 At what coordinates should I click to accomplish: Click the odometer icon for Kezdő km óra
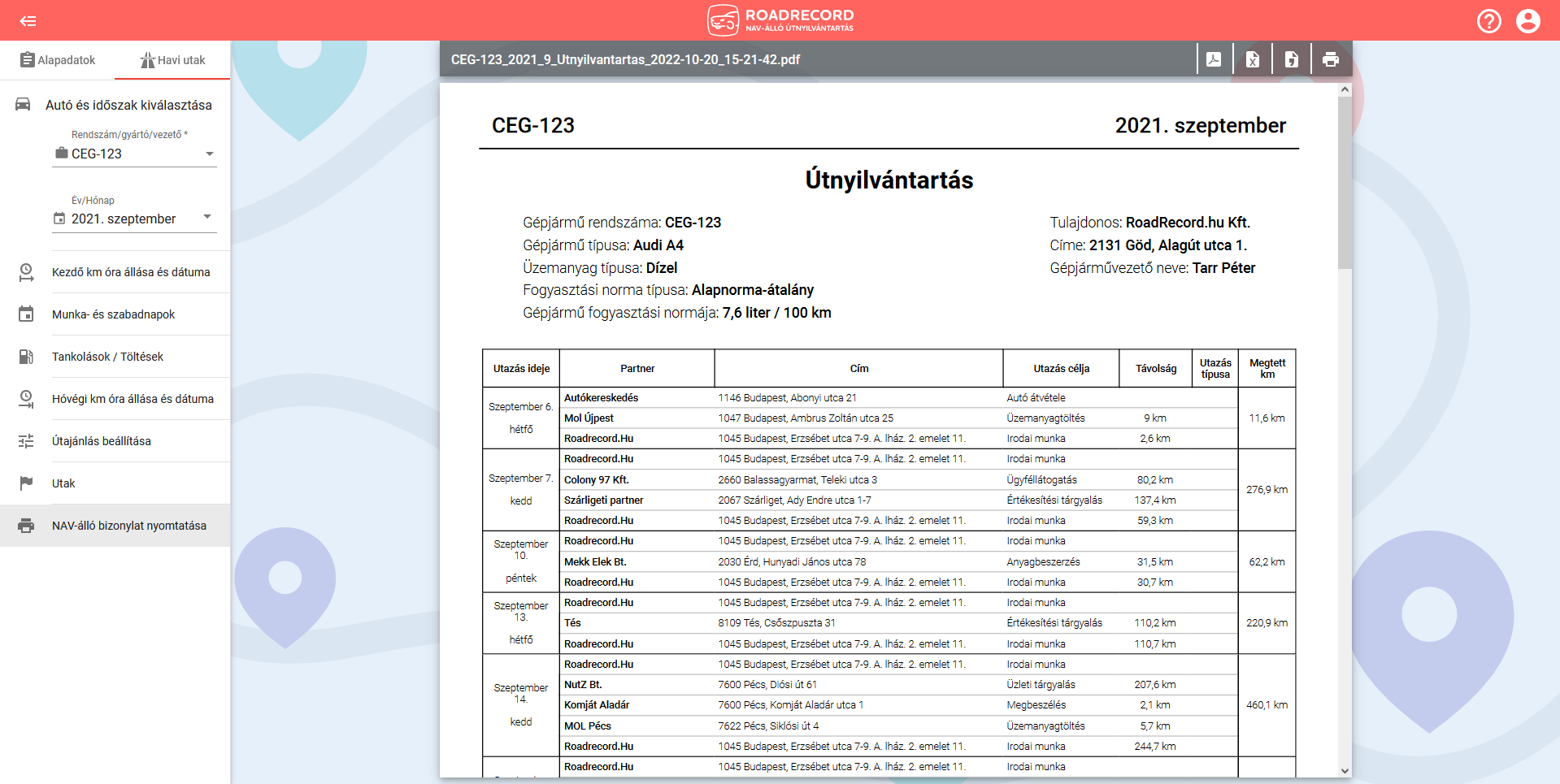26,272
